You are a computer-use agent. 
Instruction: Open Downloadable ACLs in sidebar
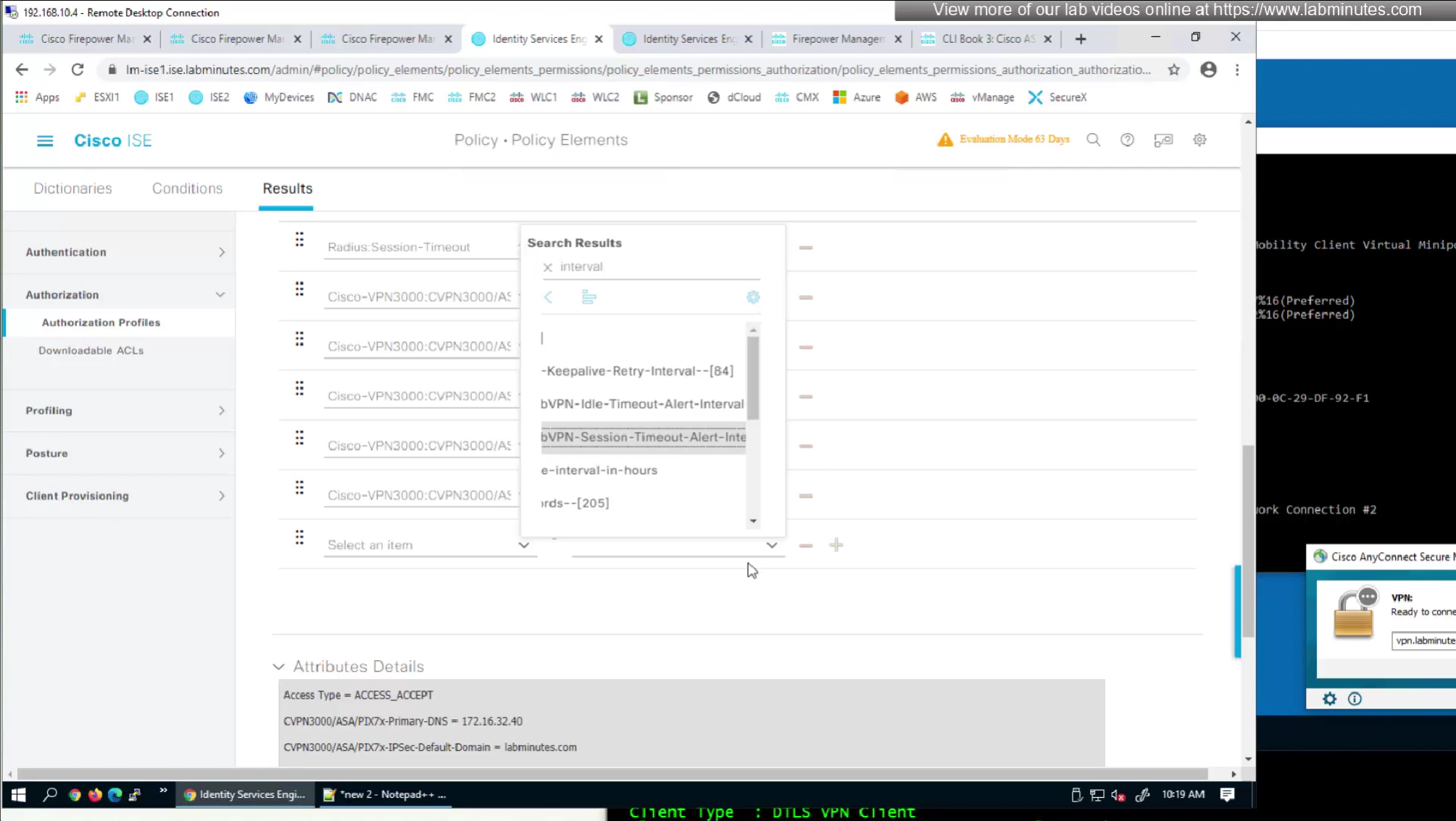click(91, 351)
